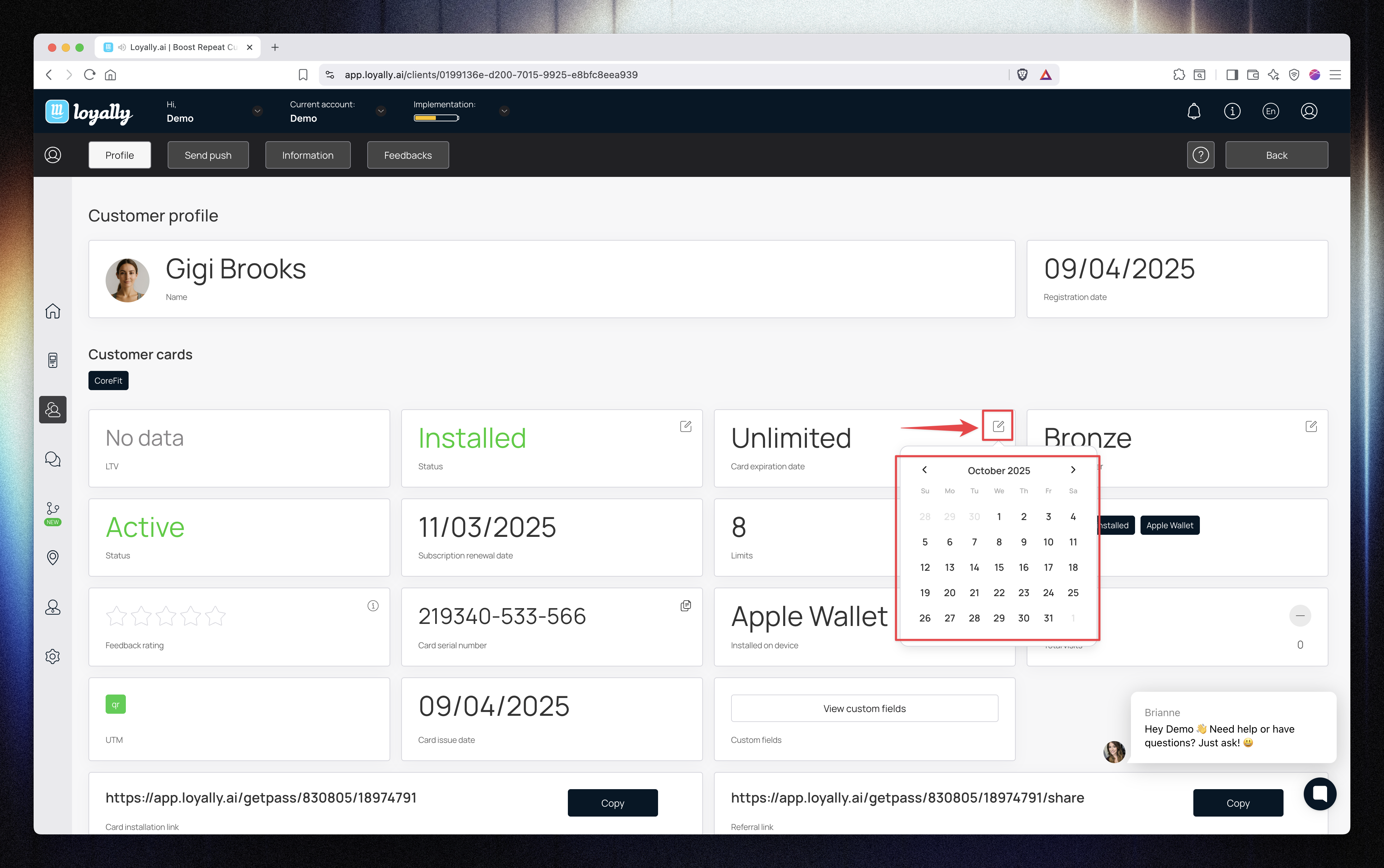Go to next month in calendar

click(x=1072, y=470)
